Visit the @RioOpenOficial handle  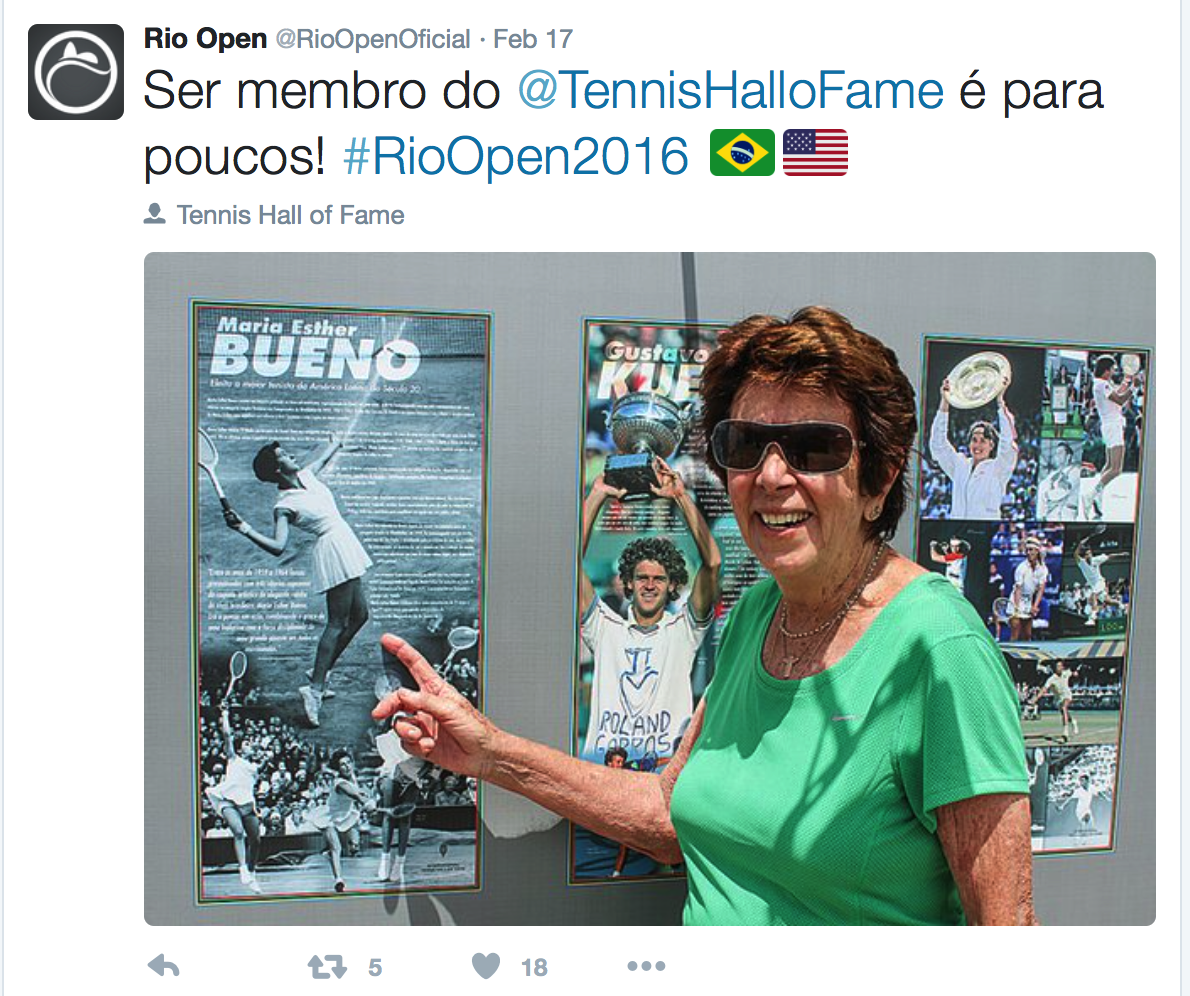[373, 39]
